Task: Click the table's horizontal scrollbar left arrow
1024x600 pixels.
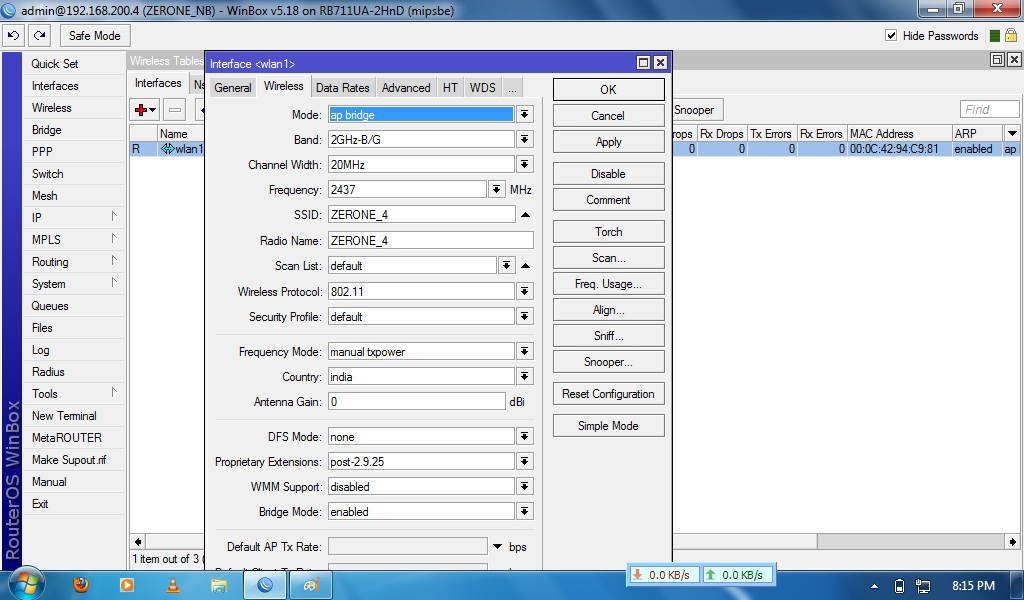Action: [138, 542]
